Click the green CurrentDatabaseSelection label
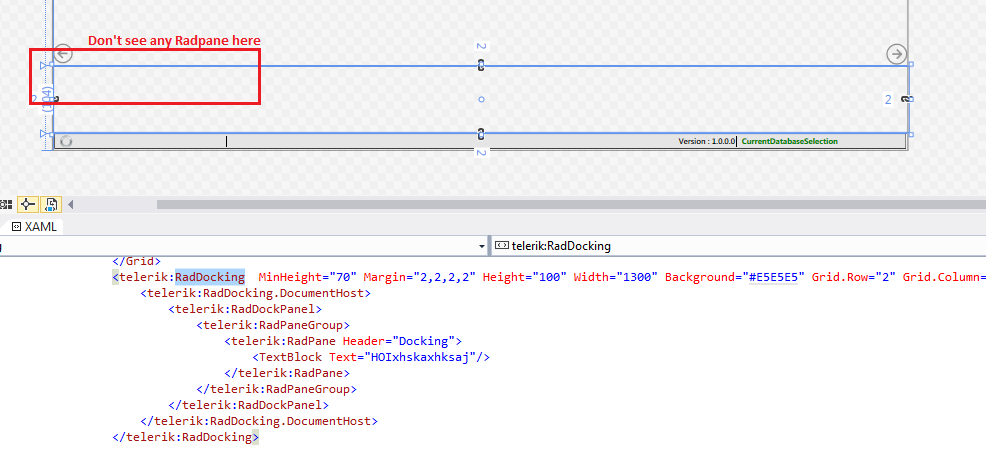Screen dimensions: 986x449 click(x=790, y=141)
